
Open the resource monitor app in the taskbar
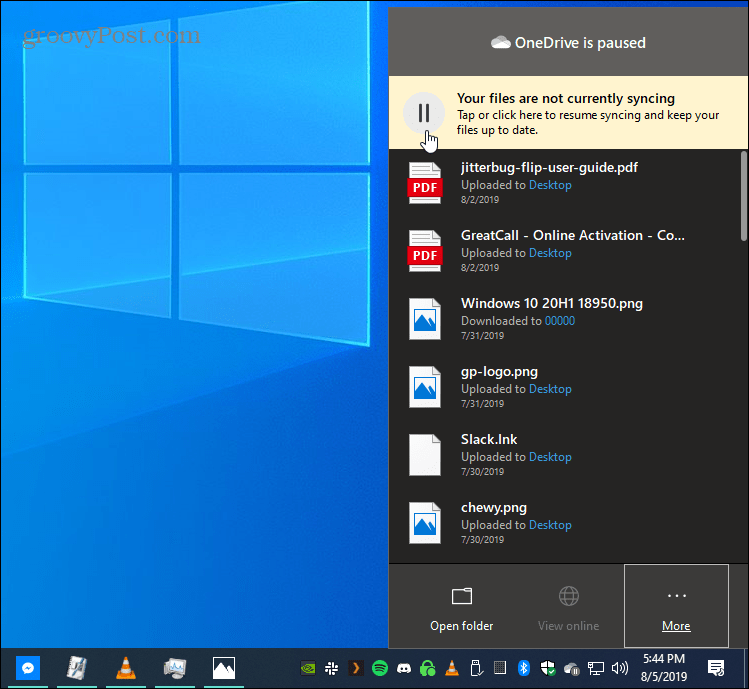click(x=174, y=667)
